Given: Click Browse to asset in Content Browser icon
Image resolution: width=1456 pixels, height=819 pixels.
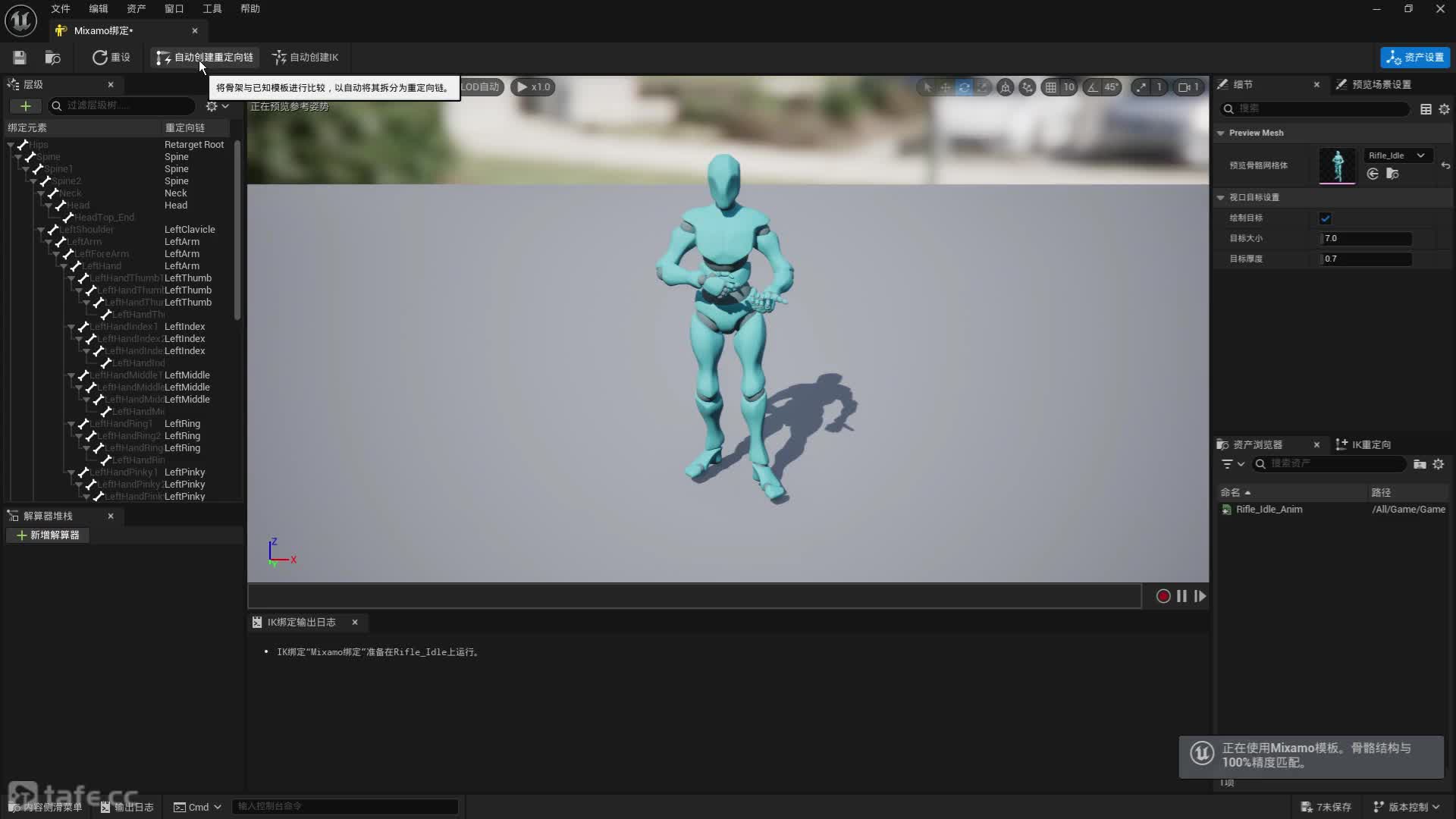Looking at the screenshot, I should 52,58.
